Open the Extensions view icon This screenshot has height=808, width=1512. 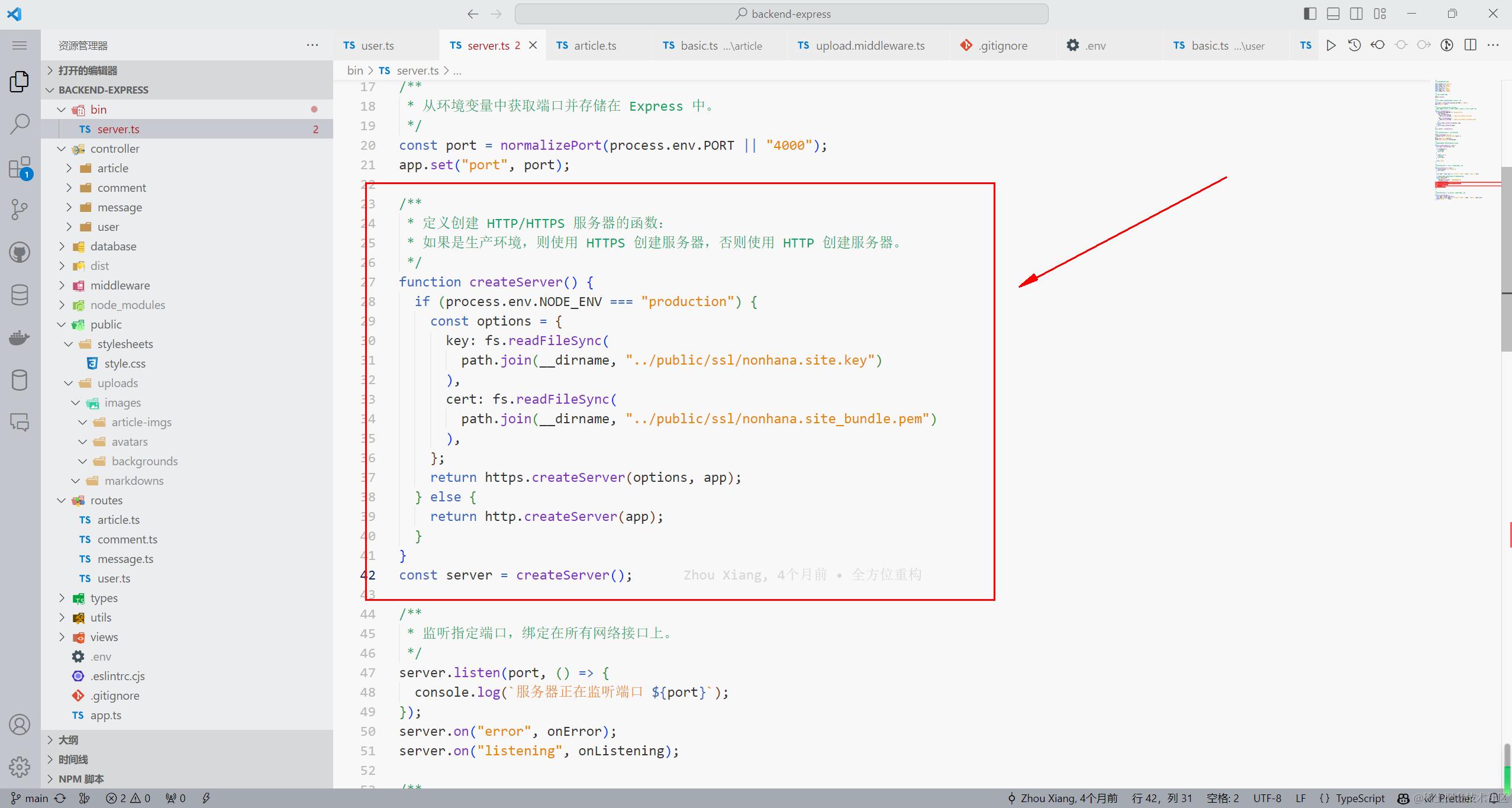click(x=20, y=168)
